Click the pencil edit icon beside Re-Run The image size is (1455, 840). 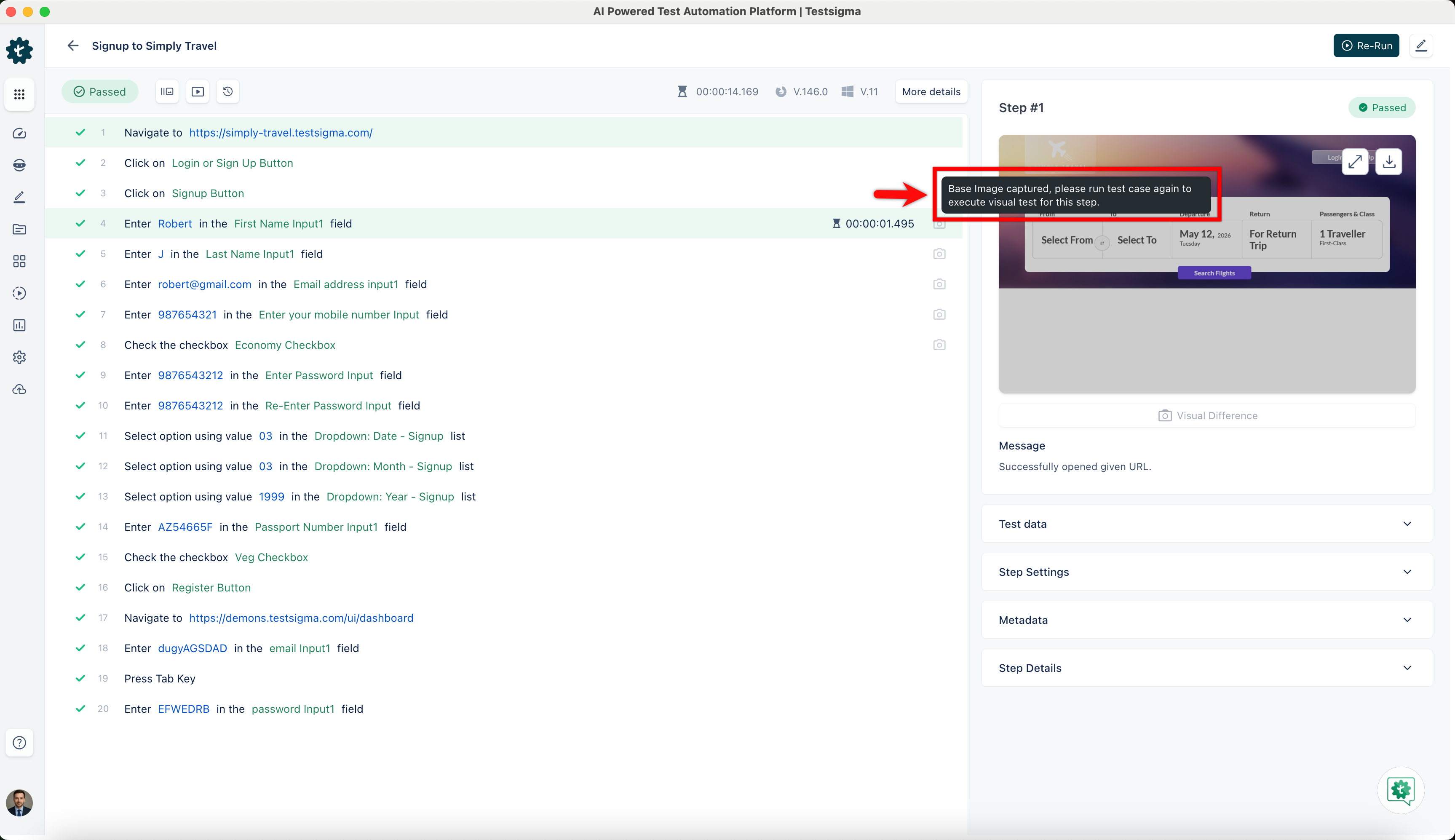1421,45
